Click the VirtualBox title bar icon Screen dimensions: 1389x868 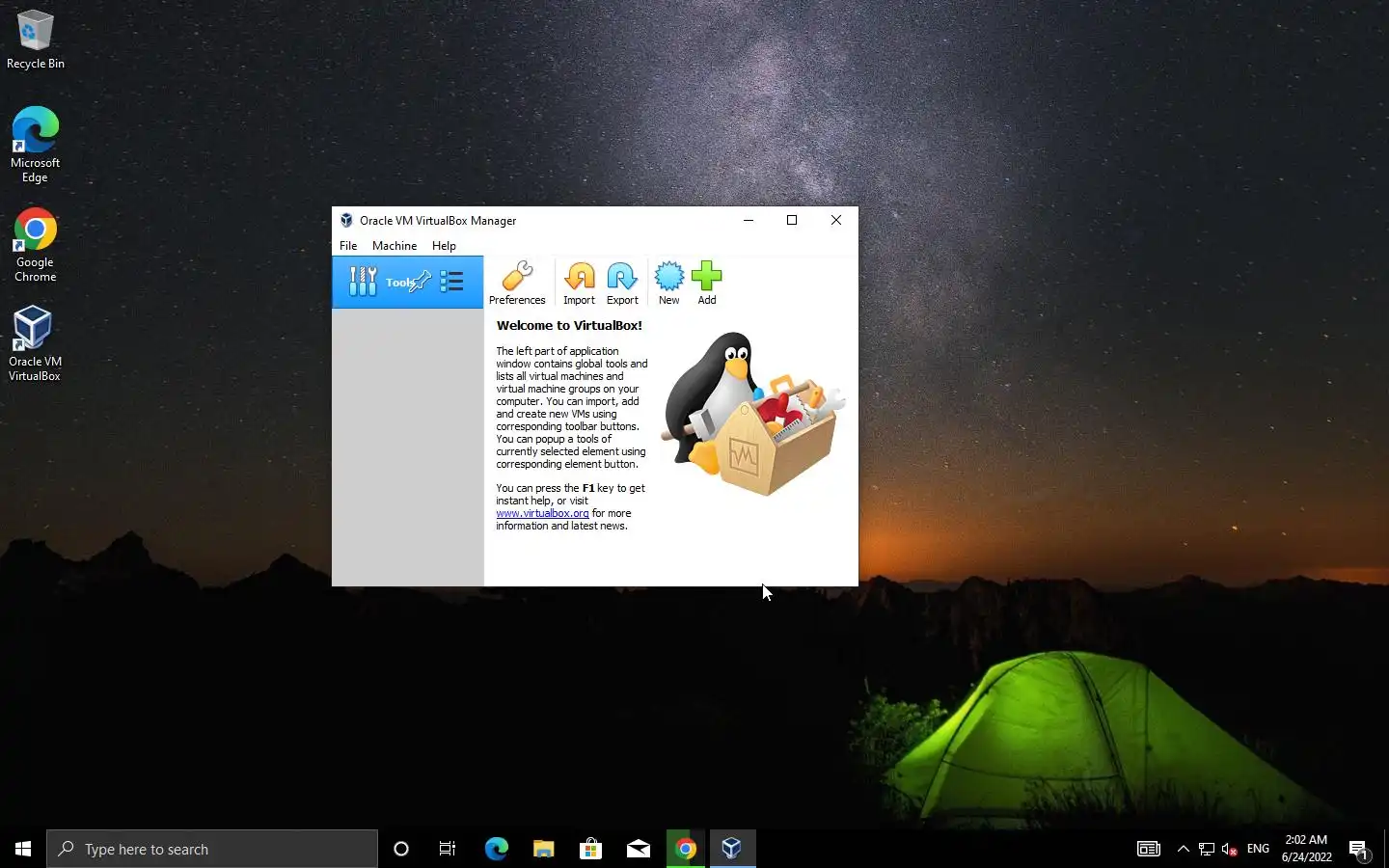(x=346, y=221)
